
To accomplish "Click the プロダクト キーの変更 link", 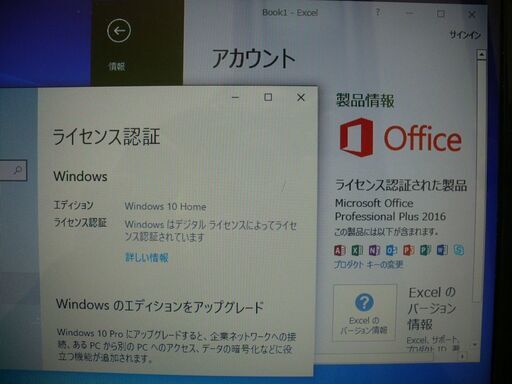I will (x=369, y=265).
